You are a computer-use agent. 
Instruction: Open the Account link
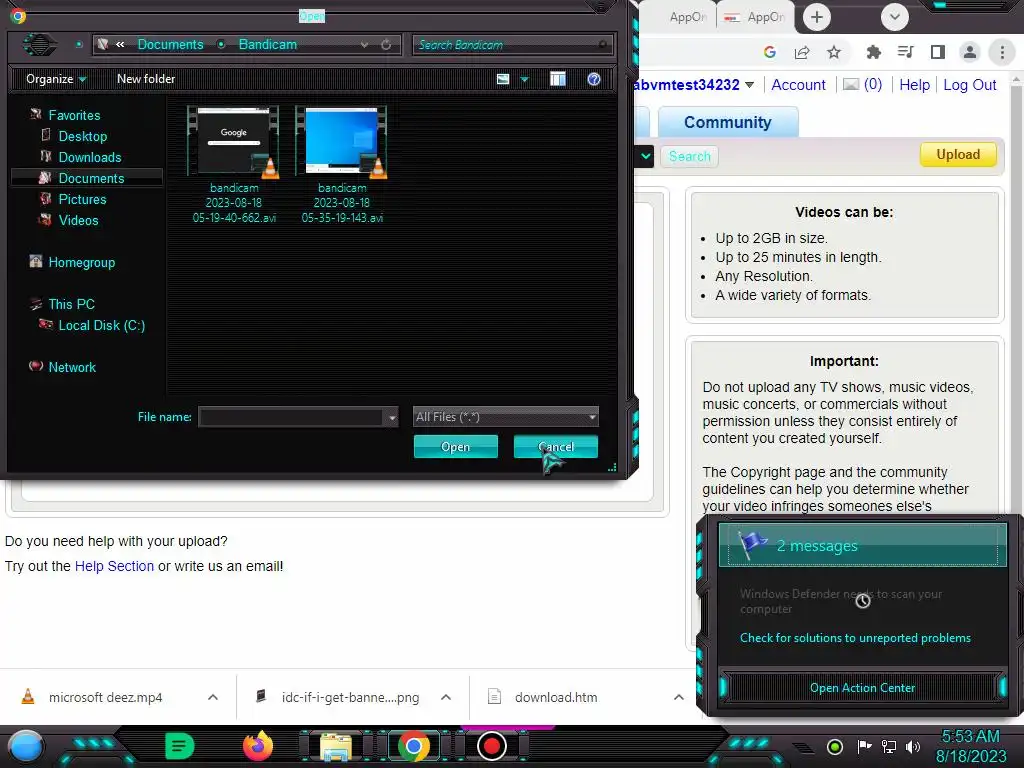[x=798, y=85]
